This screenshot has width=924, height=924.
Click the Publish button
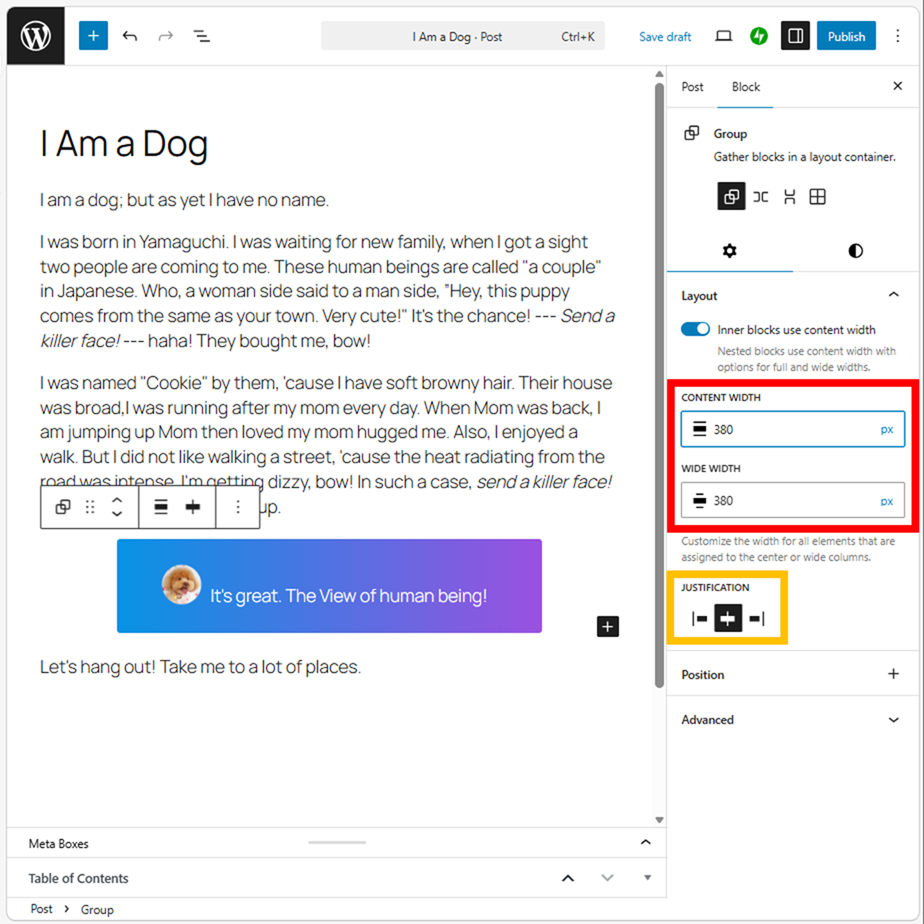click(846, 36)
